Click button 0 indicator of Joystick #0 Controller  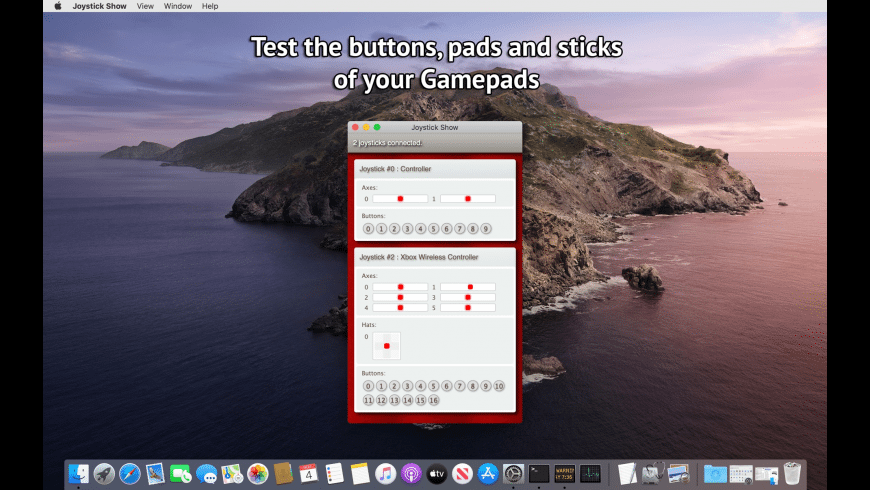pyautogui.click(x=368, y=229)
